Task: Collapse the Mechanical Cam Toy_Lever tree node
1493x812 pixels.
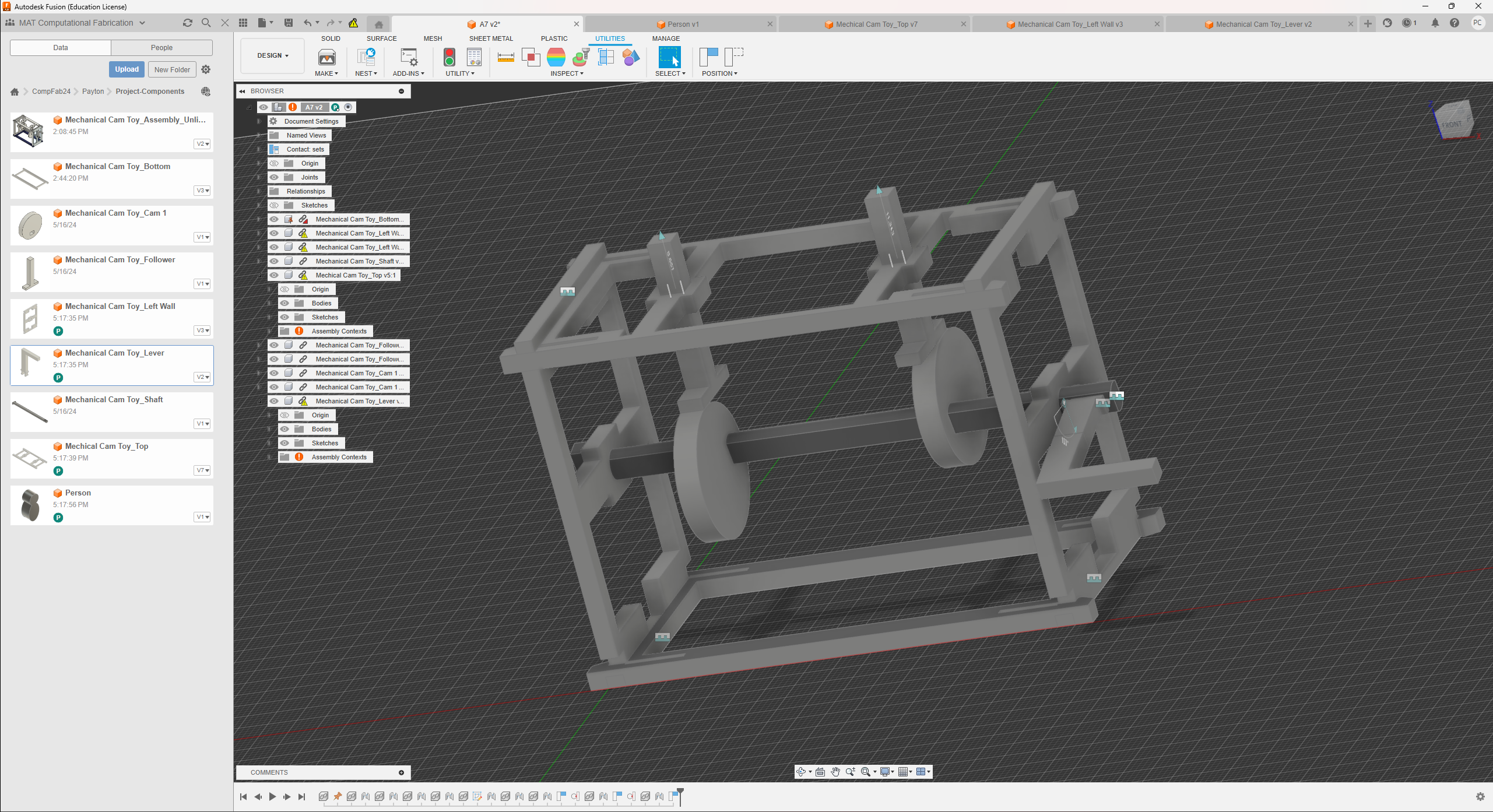Action: pyautogui.click(x=259, y=401)
